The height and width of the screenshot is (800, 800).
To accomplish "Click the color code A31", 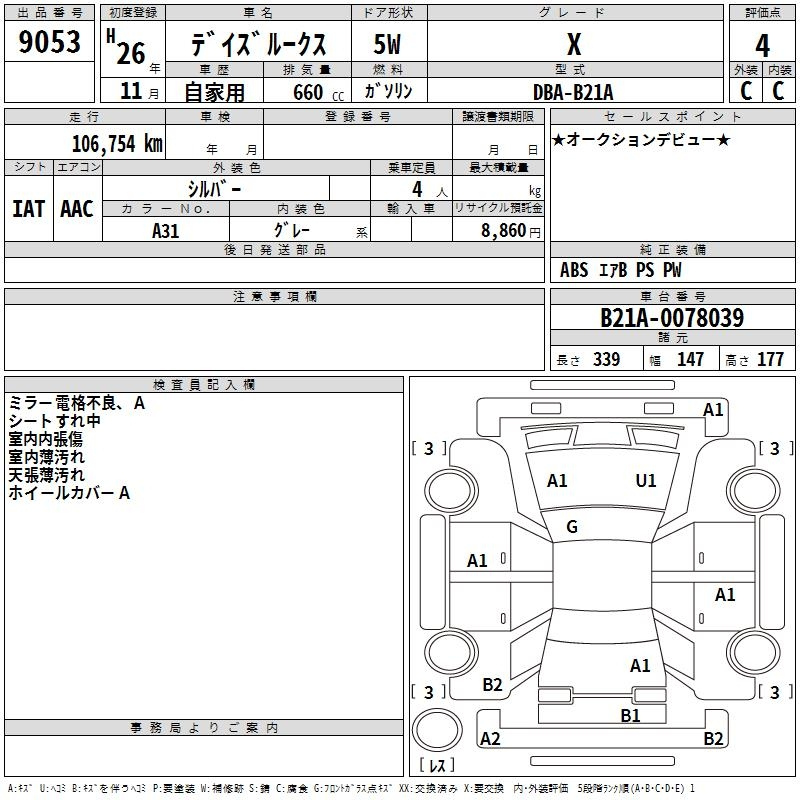I will 166,229.
